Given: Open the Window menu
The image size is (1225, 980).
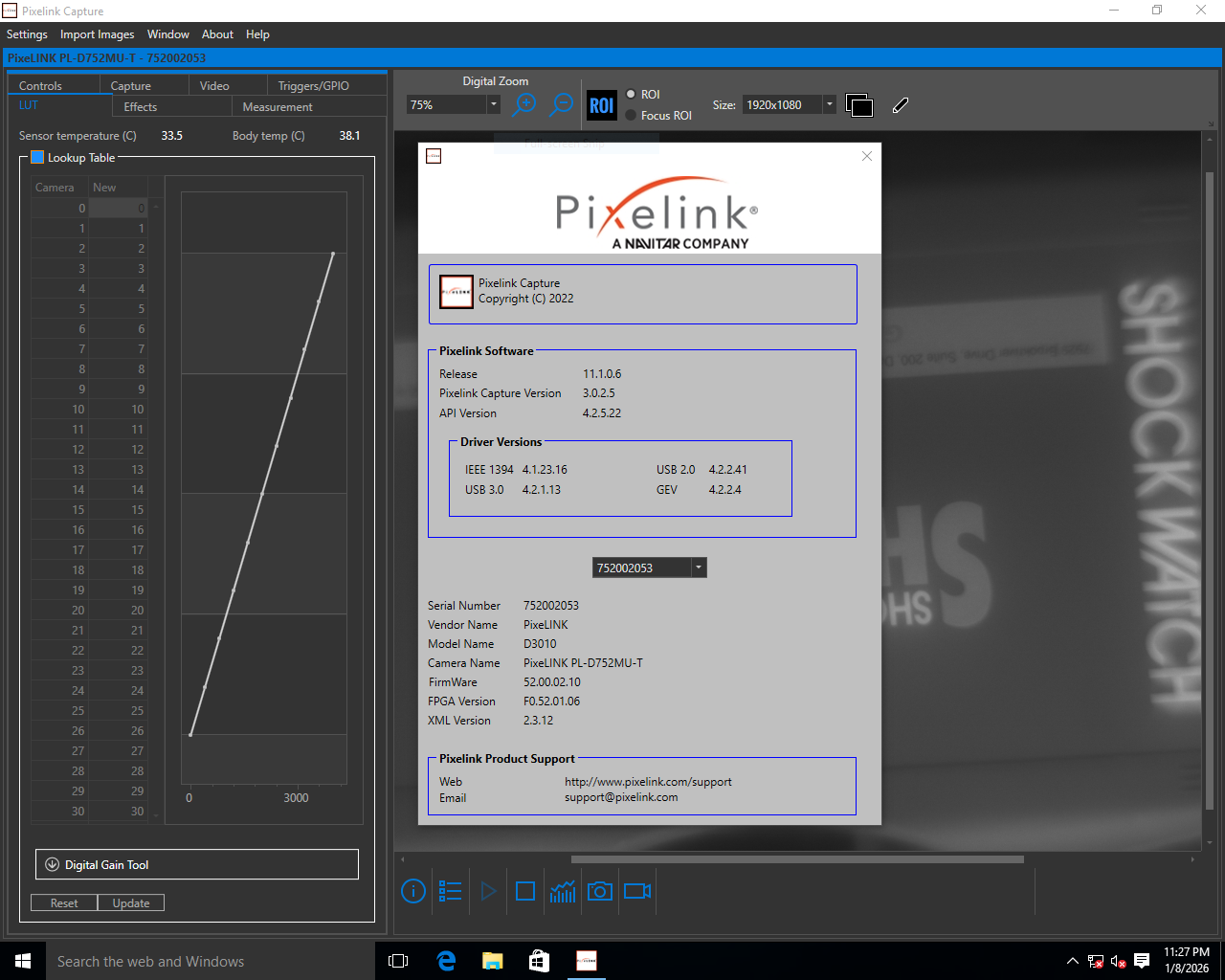Looking at the screenshot, I should coord(168,34).
